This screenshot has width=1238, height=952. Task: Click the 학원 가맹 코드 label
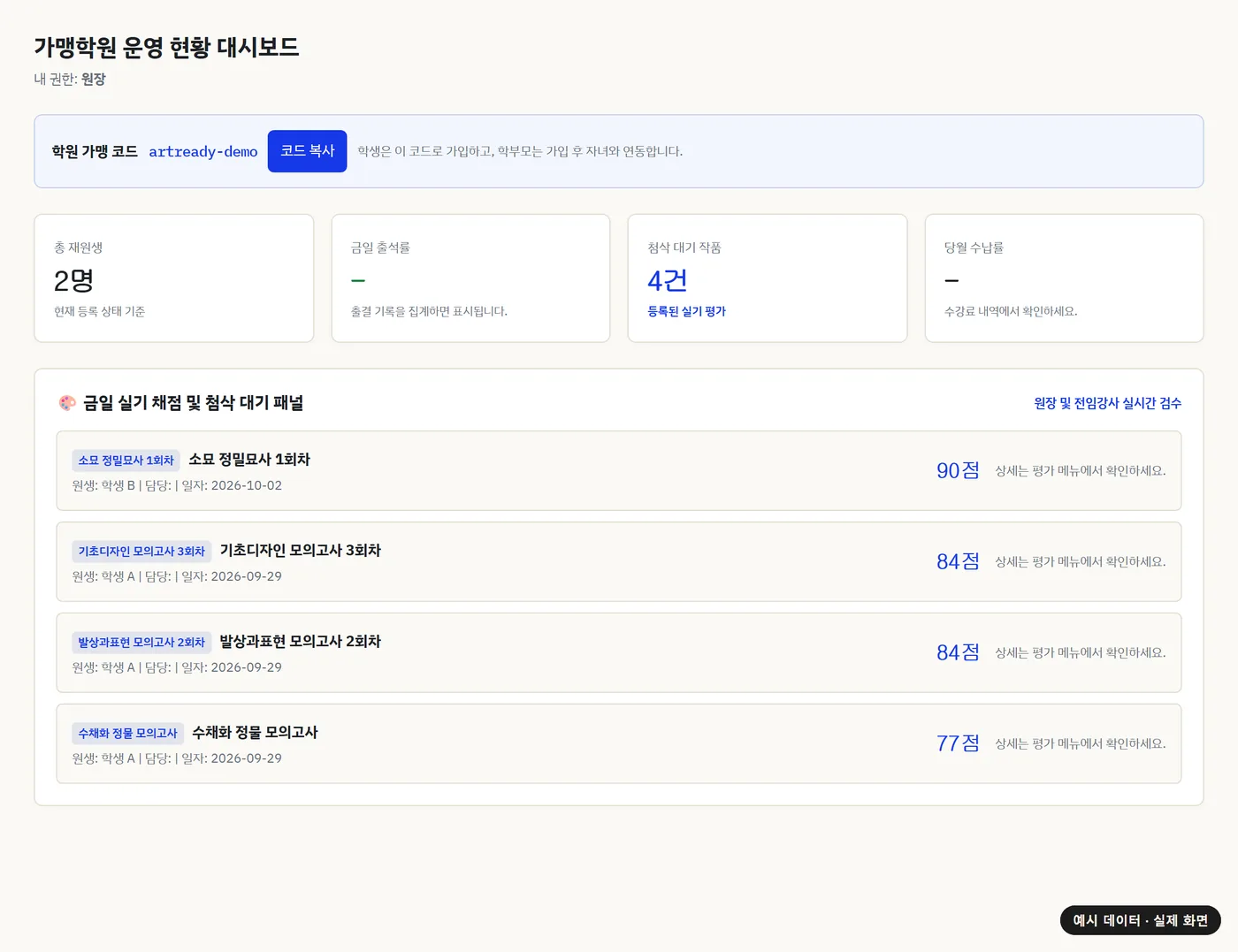95,151
